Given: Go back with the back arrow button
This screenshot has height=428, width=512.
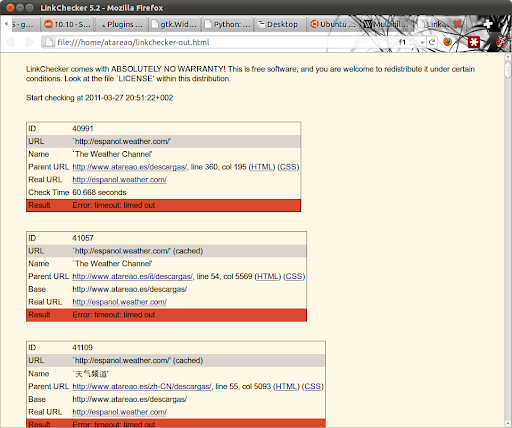Looking at the screenshot, I should click(x=10, y=42).
